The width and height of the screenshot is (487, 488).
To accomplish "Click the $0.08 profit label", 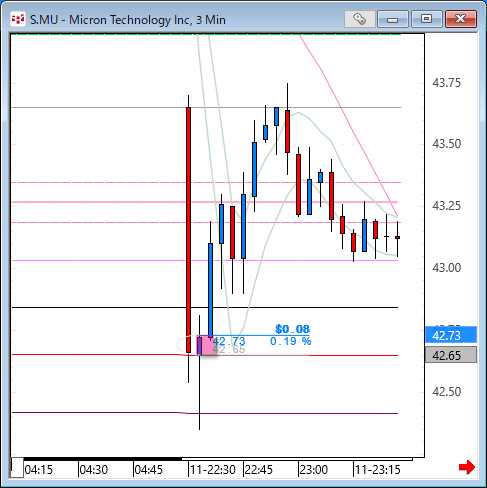I will pos(292,329).
